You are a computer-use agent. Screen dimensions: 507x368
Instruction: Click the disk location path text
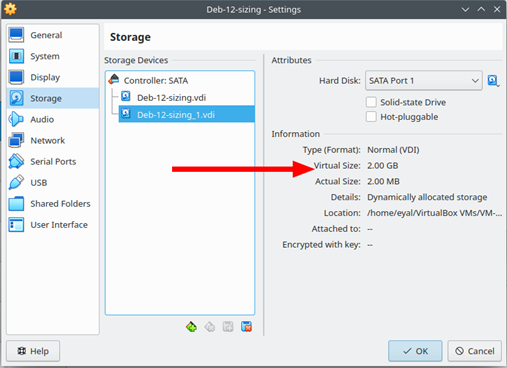click(x=434, y=213)
